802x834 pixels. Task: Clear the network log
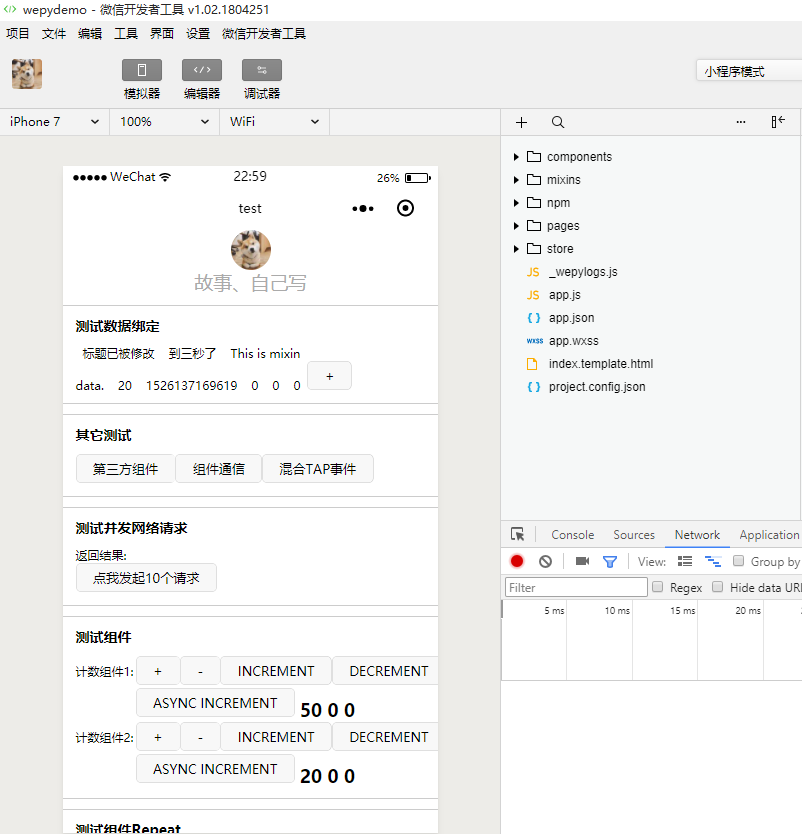(545, 561)
